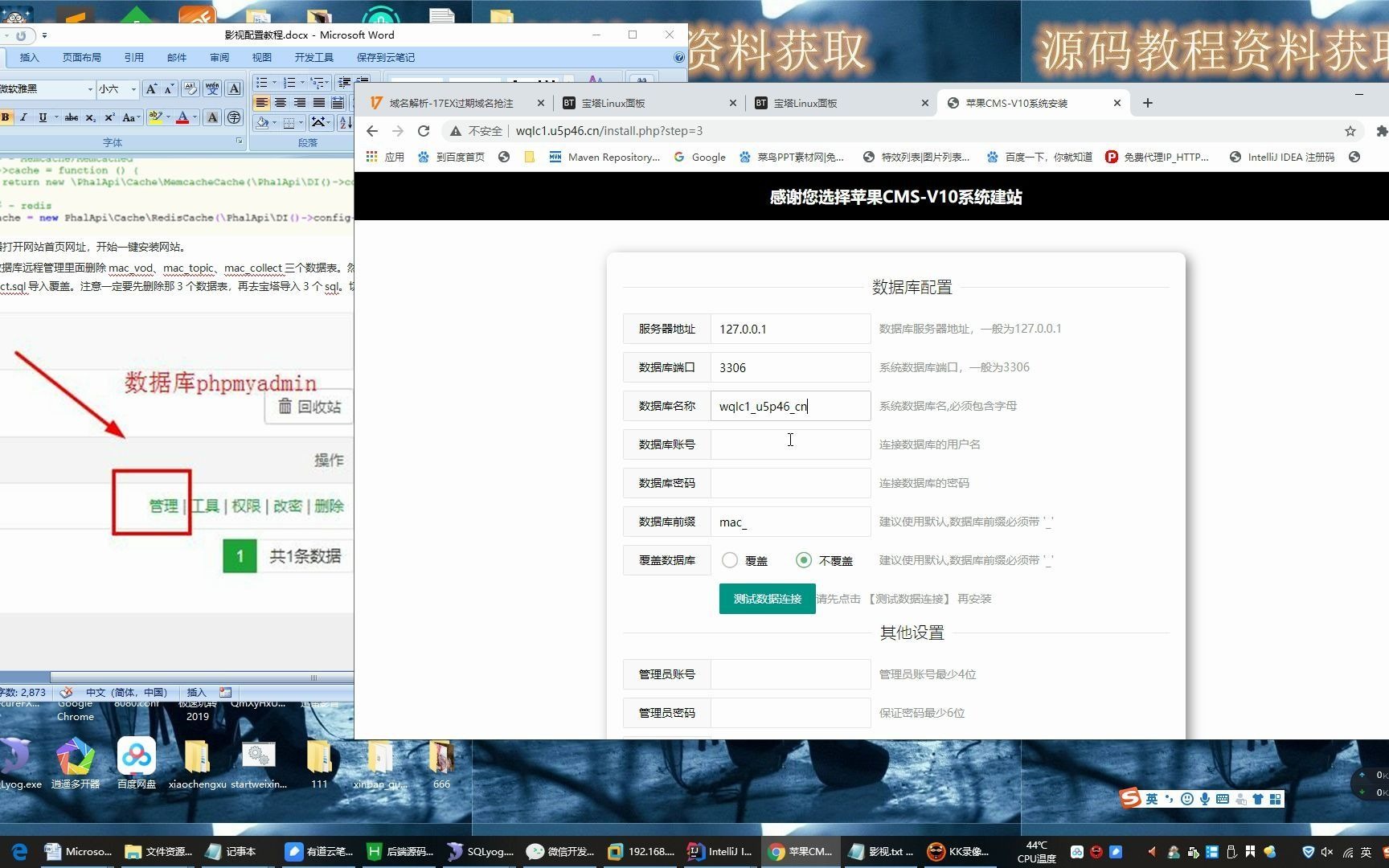Open the 应用 apps shortcut
This screenshot has width=1389, height=868.
pos(385,157)
